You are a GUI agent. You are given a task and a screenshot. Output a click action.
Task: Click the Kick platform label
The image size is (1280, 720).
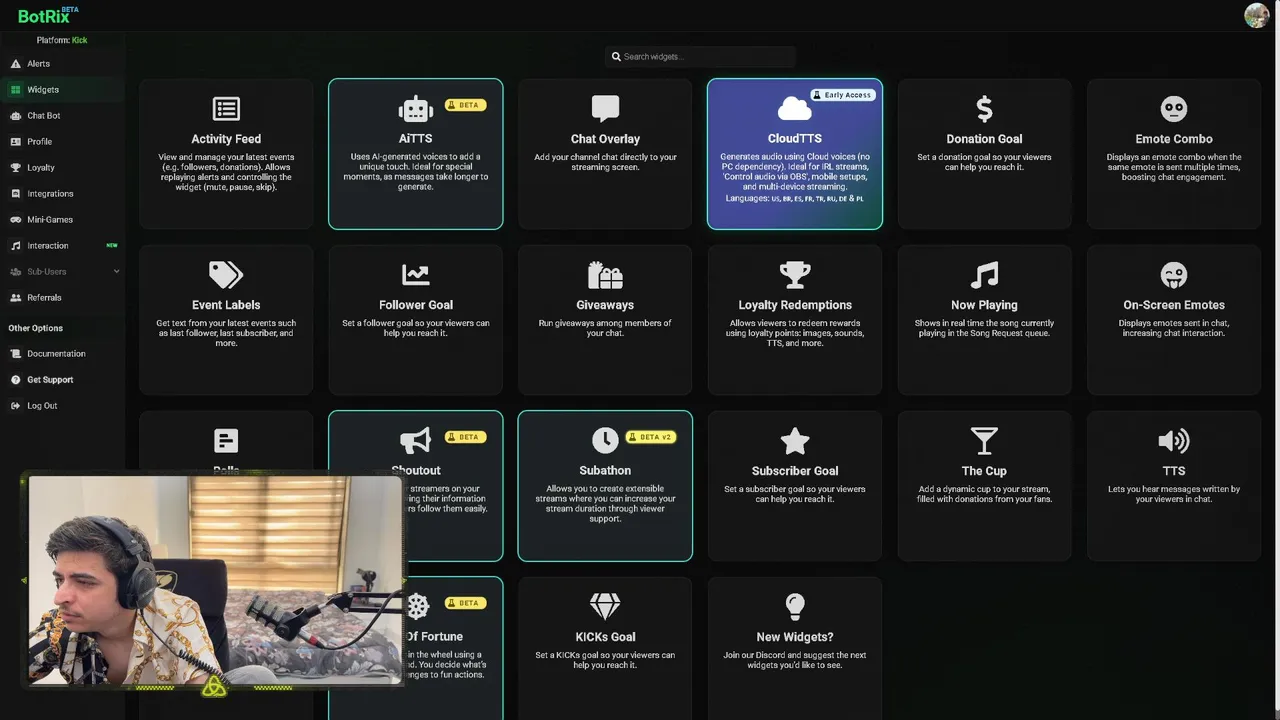pyautogui.click(x=80, y=40)
